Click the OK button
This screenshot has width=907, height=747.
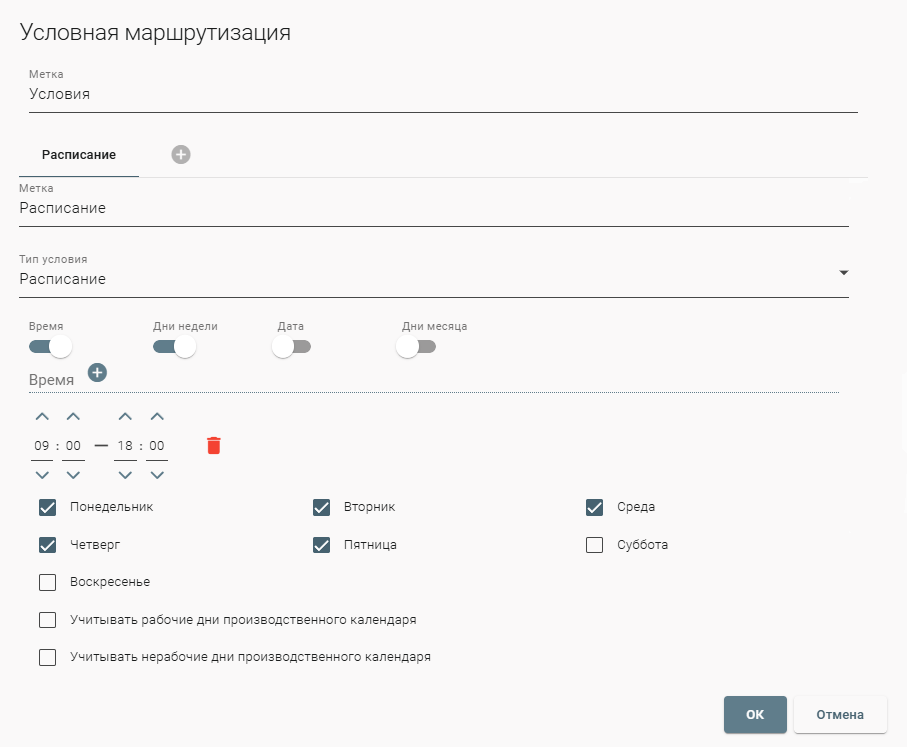coord(755,715)
